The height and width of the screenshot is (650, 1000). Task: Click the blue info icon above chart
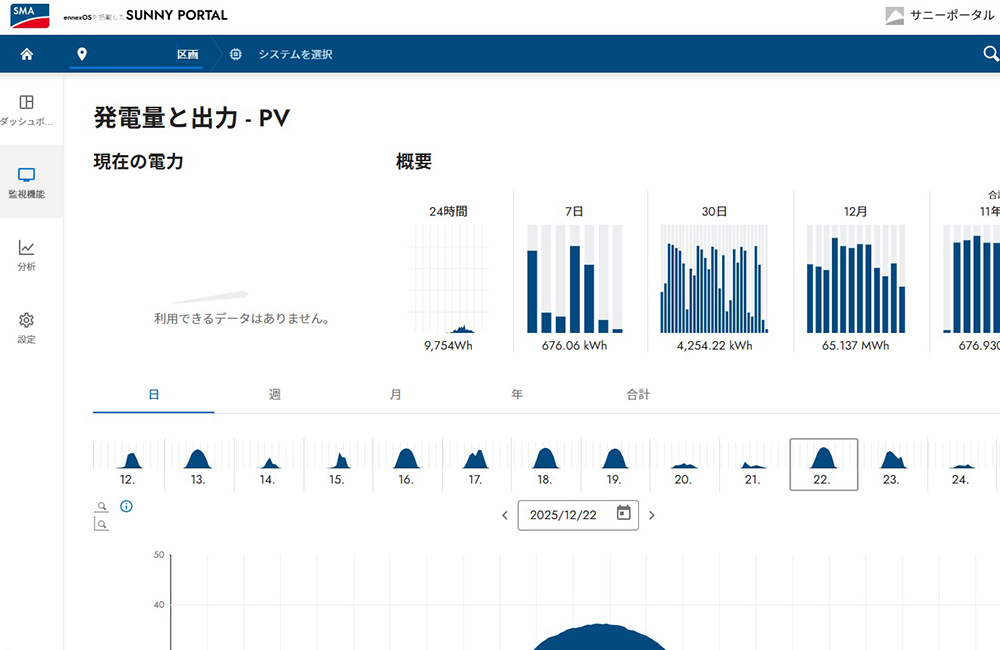[126, 506]
